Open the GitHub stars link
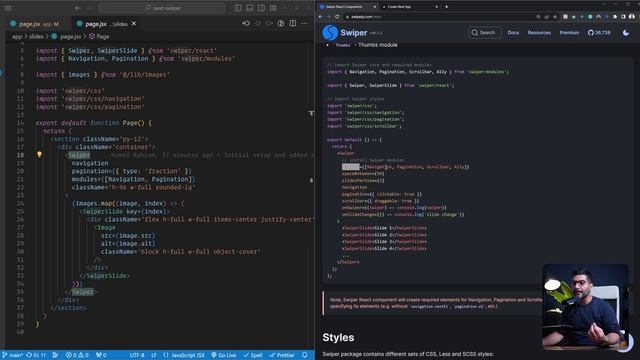Image resolution: width=640 pixels, height=360 pixels. point(599,33)
